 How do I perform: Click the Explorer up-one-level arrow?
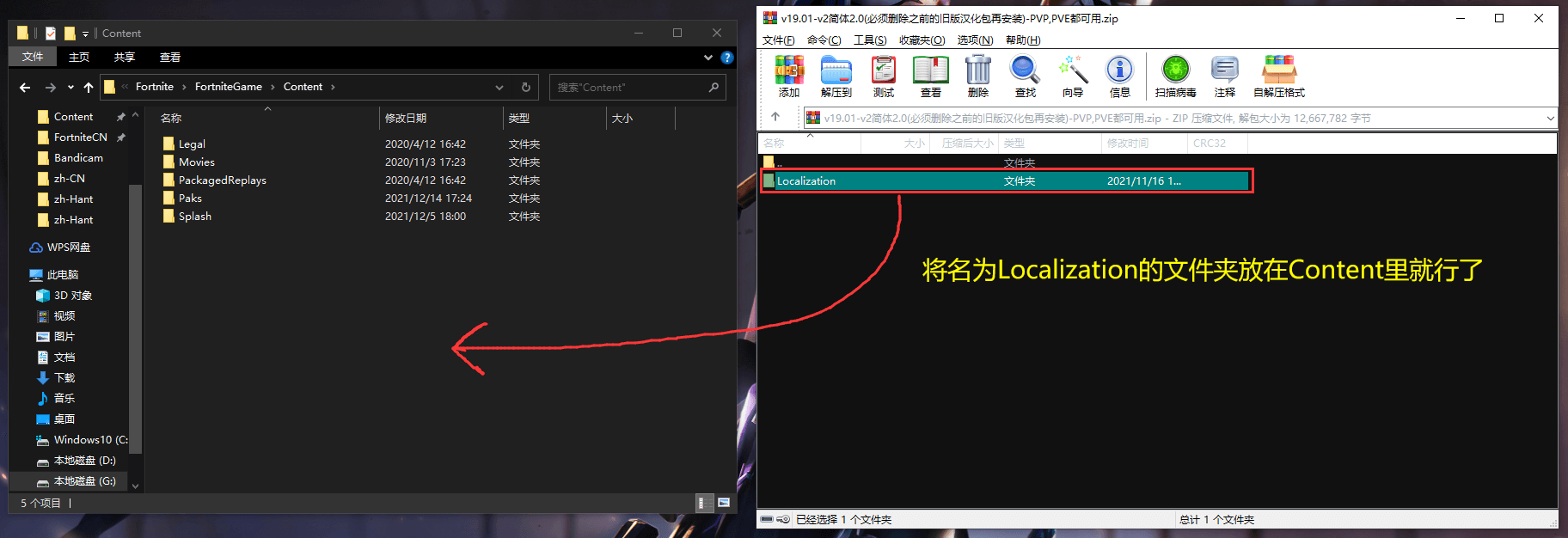pyautogui.click(x=89, y=87)
